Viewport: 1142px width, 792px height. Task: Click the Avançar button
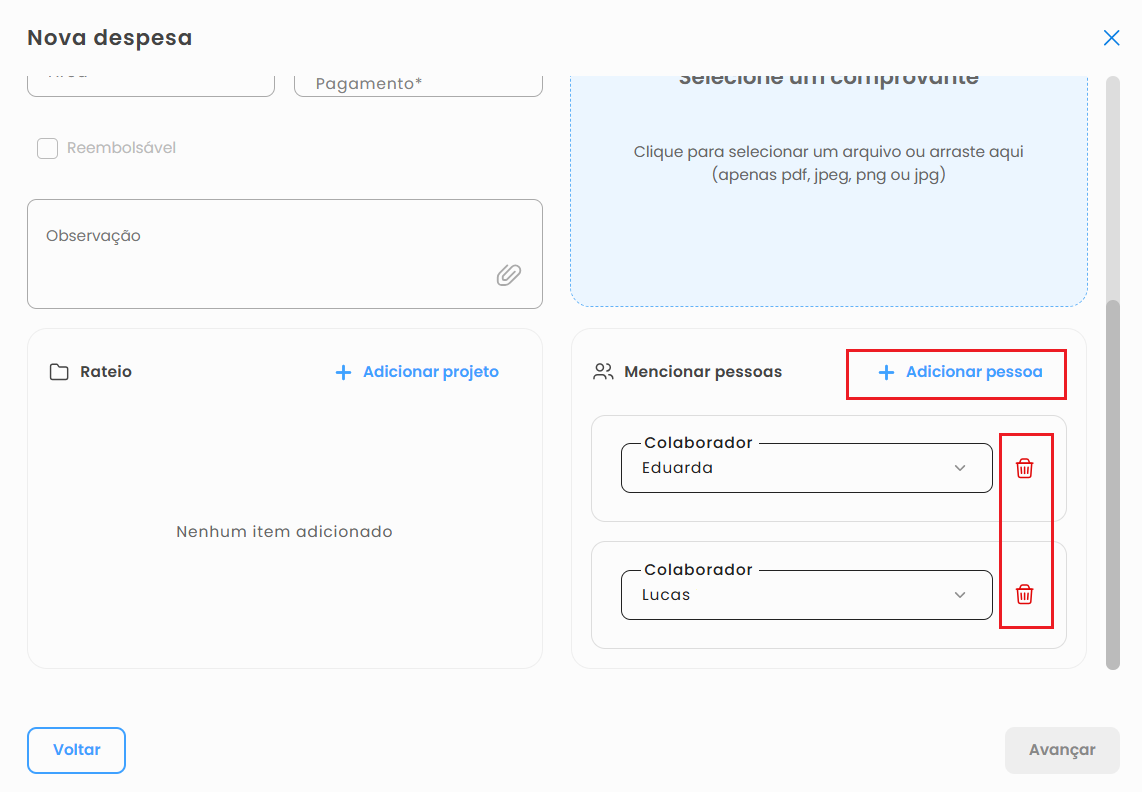[x=1062, y=750]
